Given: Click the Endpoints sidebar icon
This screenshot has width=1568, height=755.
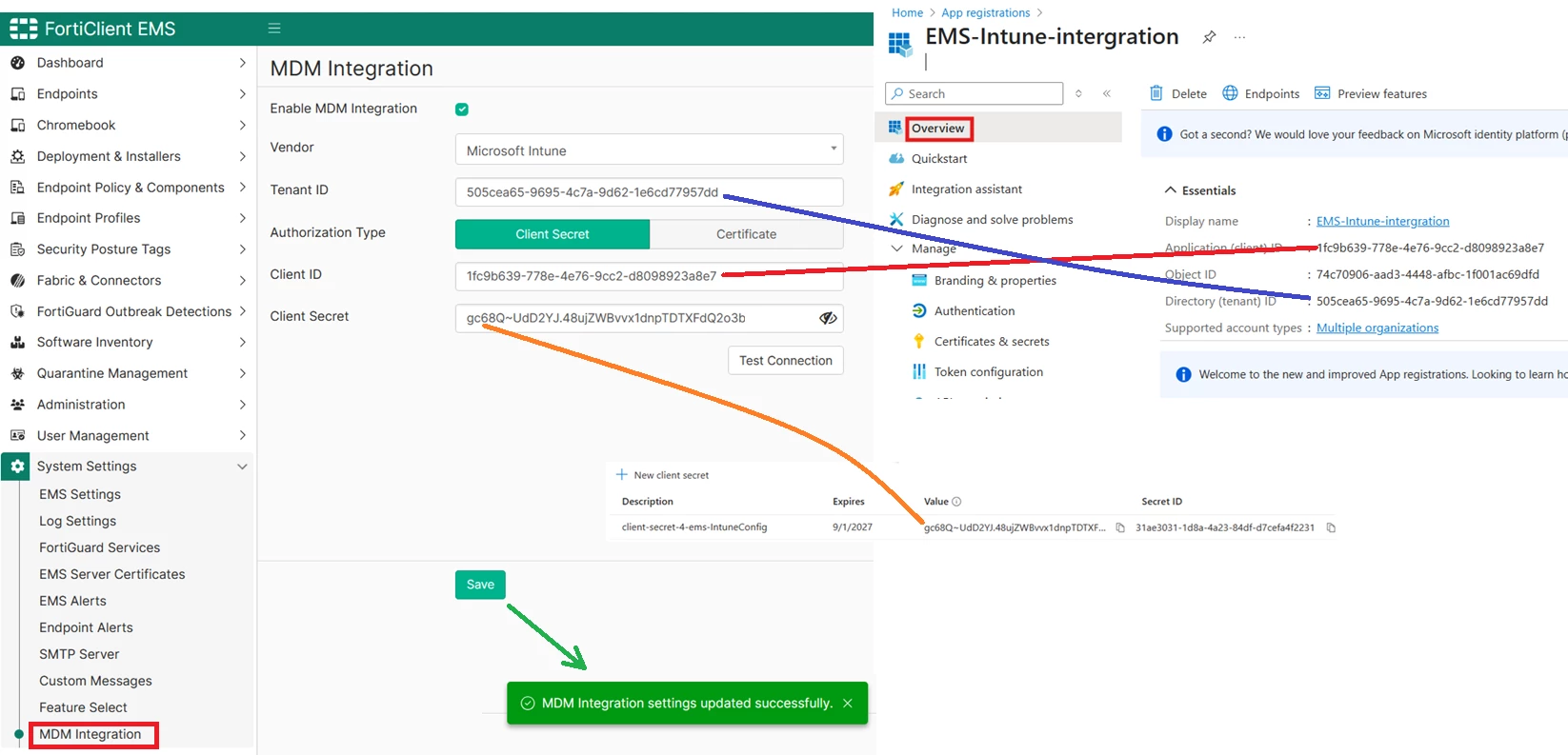Looking at the screenshot, I should (x=17, y=94).
